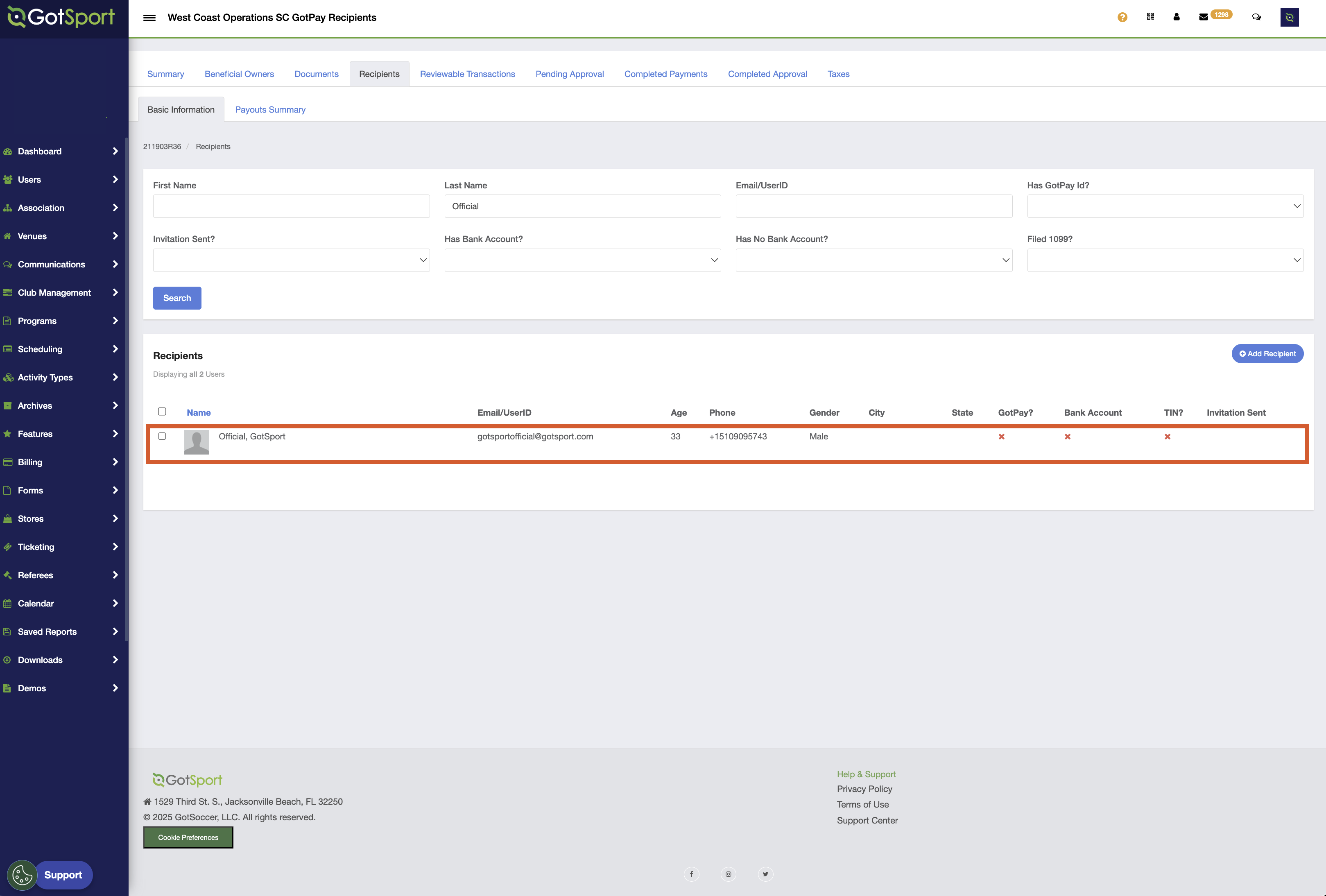1326x896 pixels.
Task: Click the gotsportofficial@gotsport.com email cell
Action: (x=535, y=437)
